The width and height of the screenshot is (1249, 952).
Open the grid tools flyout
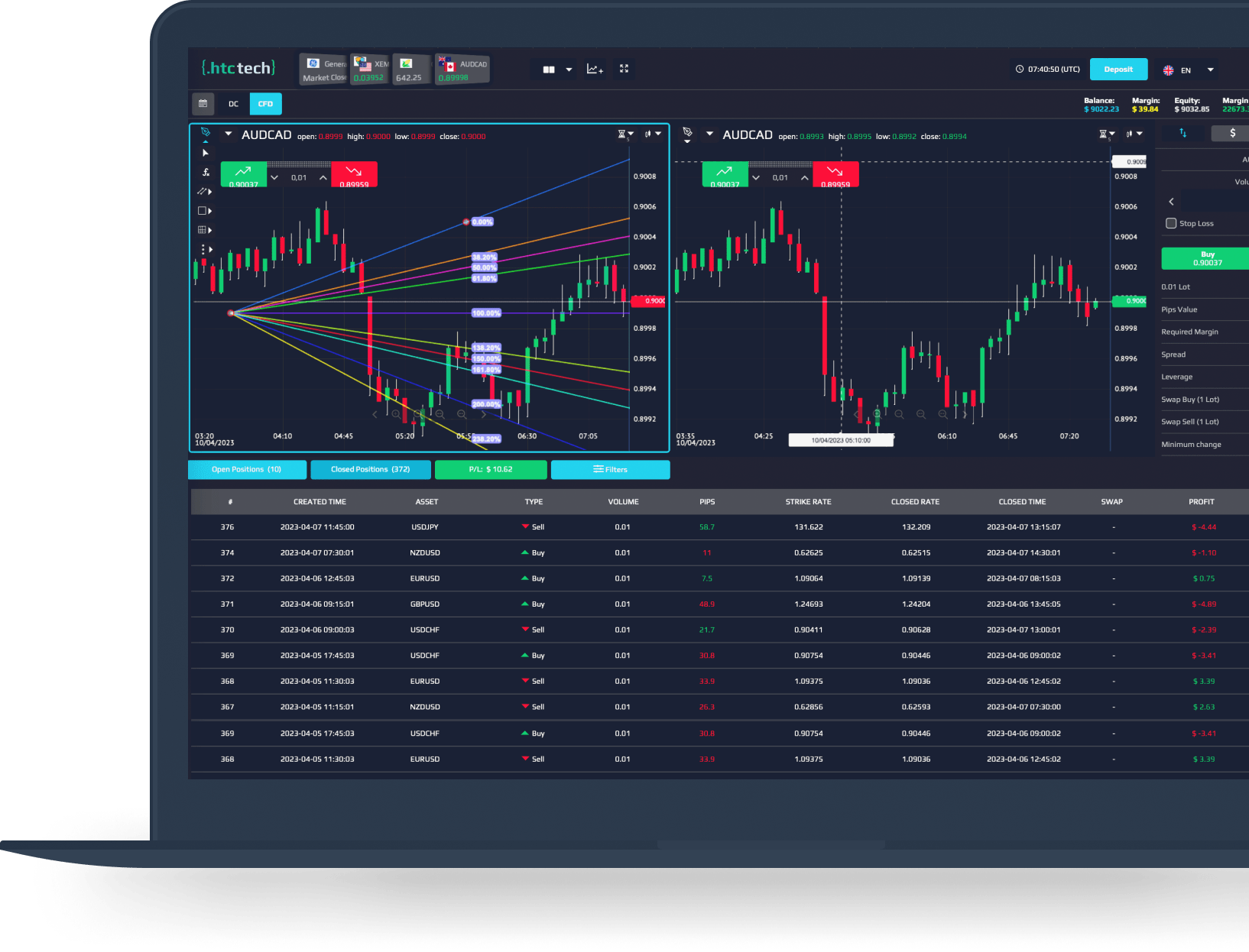coord(204,230)
